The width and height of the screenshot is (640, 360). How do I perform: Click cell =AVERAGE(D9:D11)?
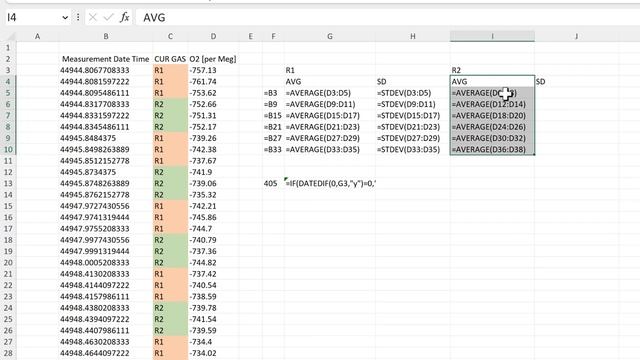point(330,104)
